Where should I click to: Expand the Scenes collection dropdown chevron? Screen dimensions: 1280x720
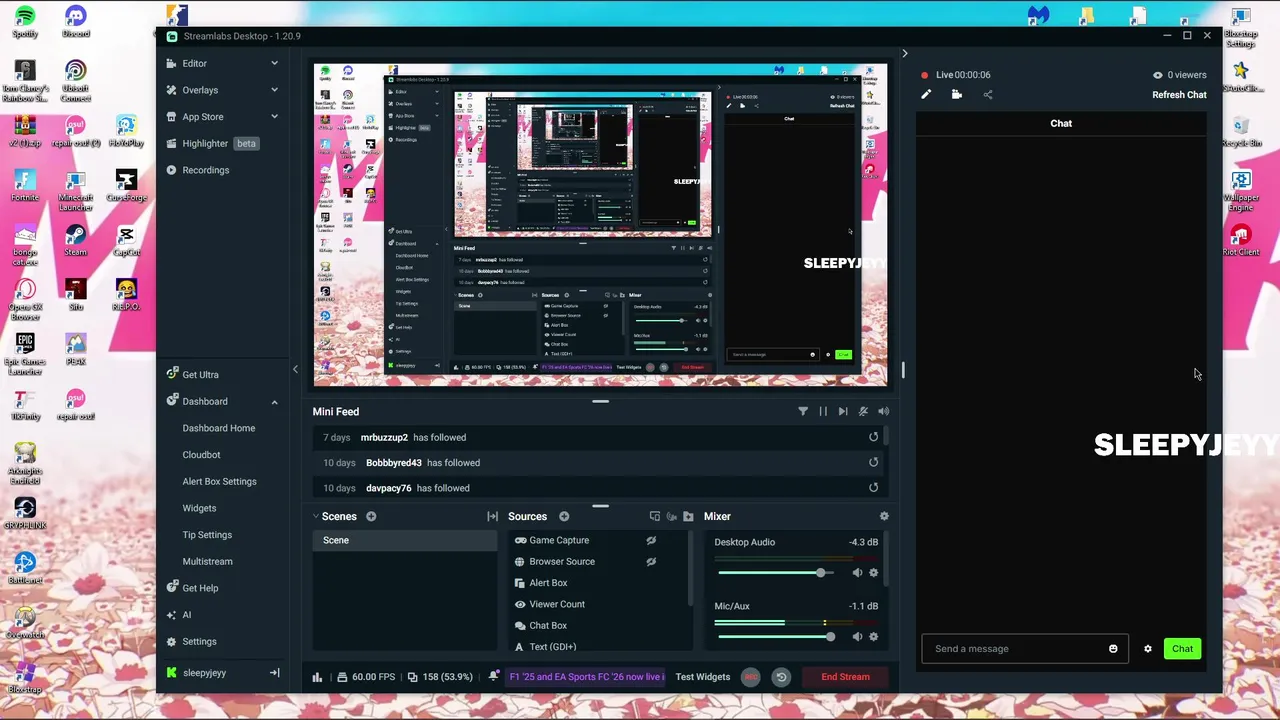click(316, 516)
